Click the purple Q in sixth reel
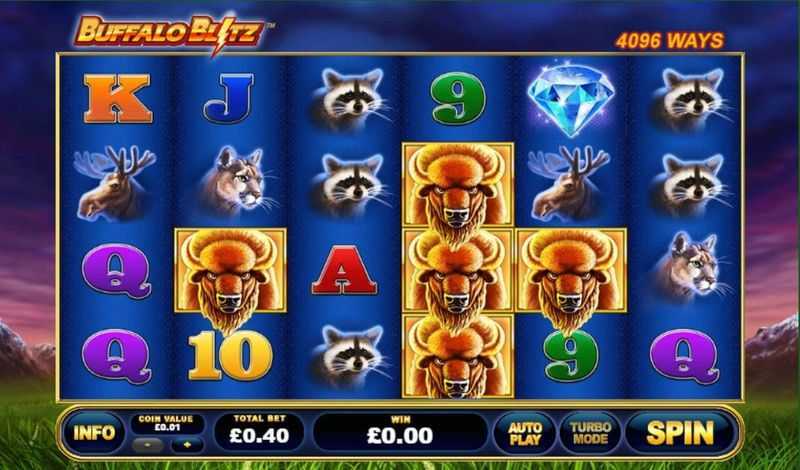Image resolution: width=800 pixels, height=470 pixels. 684,356
